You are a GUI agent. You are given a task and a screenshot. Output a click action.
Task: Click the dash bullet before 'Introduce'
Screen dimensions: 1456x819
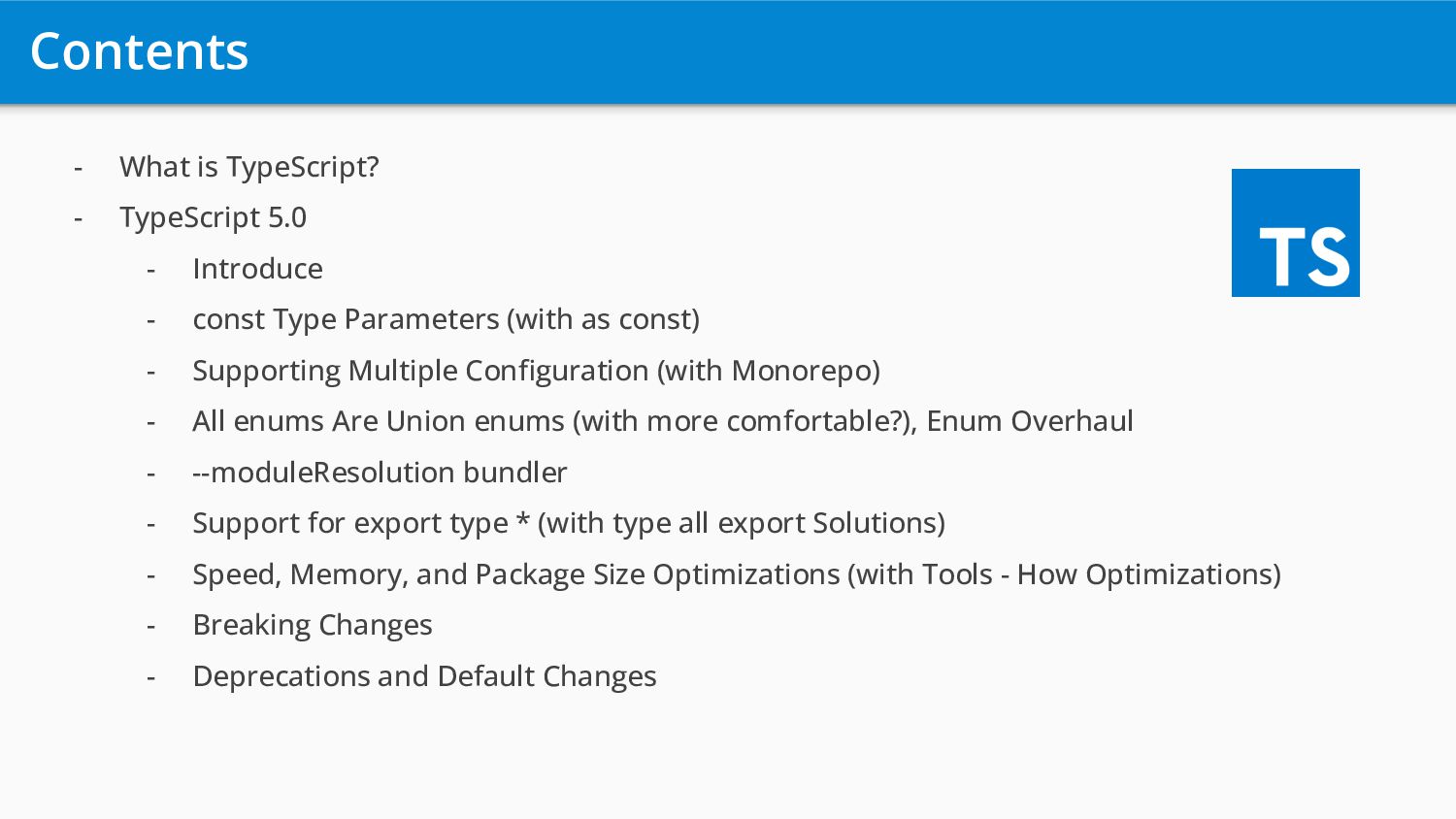click(x=150, y=270)
